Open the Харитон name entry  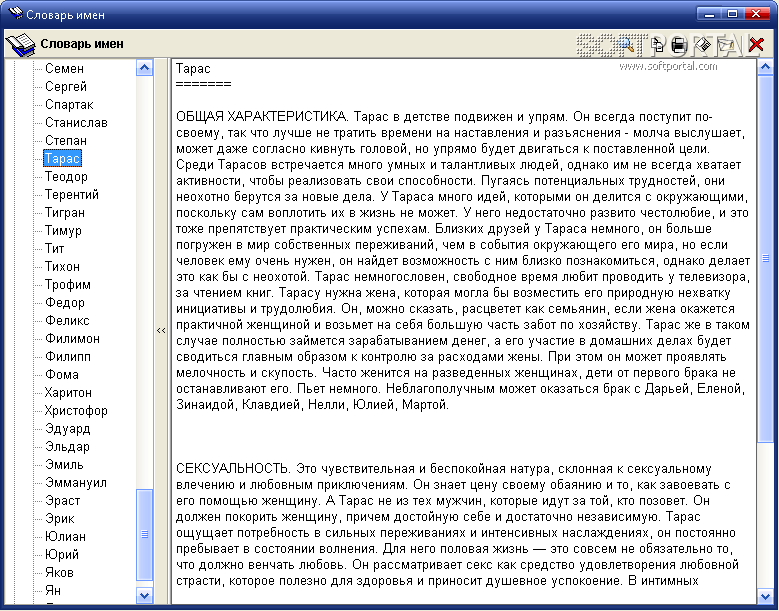click(68, 392)
